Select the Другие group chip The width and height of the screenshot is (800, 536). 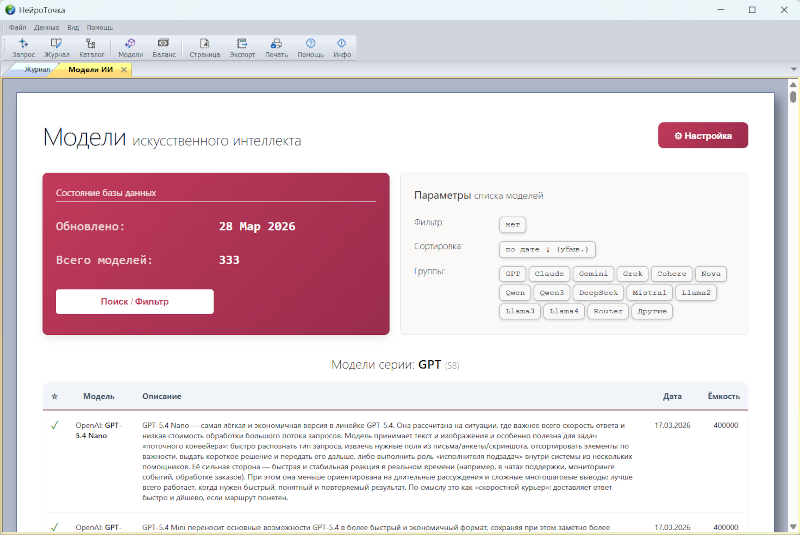[652, 311]
